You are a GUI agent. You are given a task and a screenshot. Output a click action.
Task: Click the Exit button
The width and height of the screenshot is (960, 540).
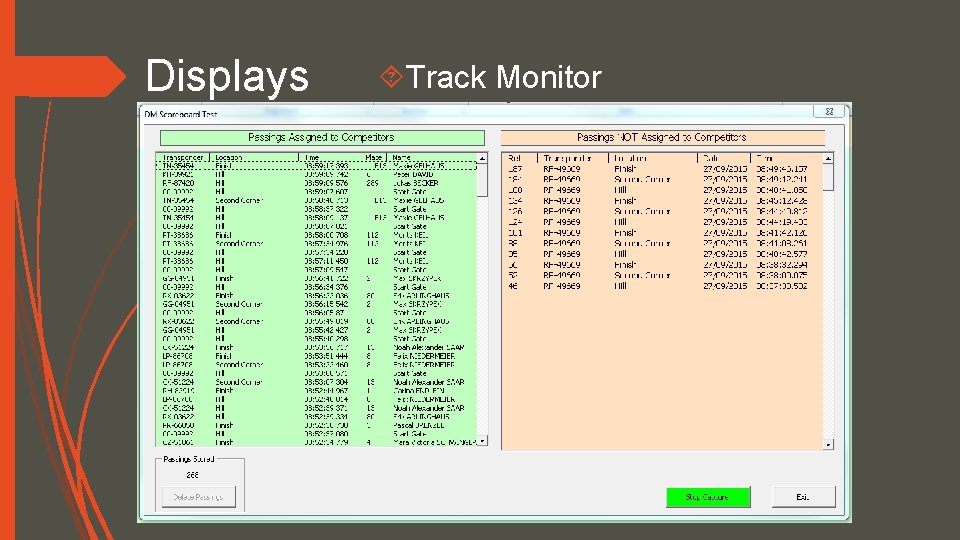803,497
